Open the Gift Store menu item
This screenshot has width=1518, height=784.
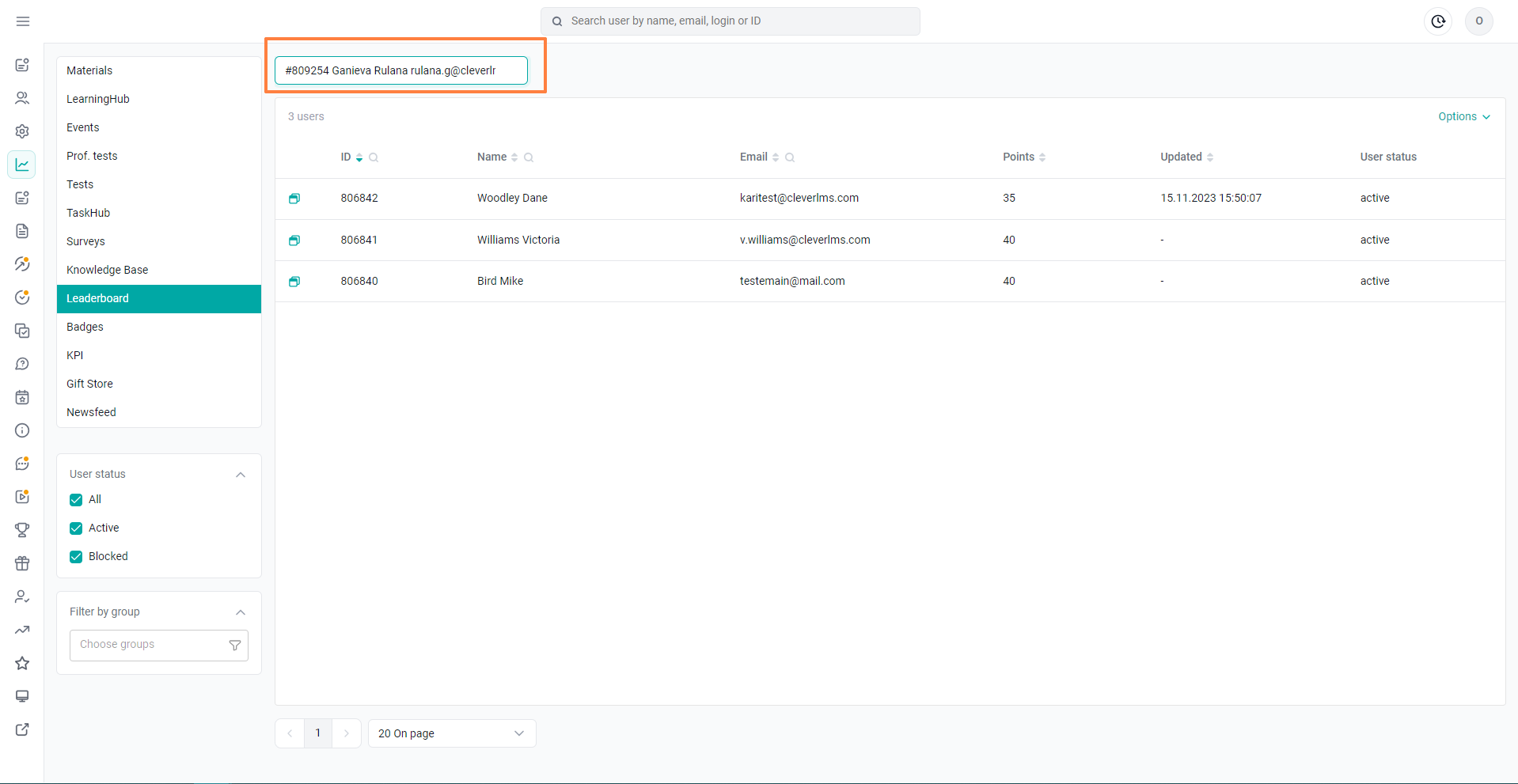coord(159,384)
